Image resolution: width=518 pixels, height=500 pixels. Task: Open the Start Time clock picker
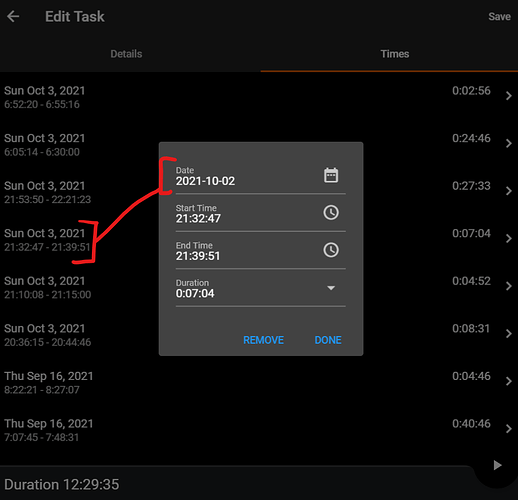click(331, 212)
